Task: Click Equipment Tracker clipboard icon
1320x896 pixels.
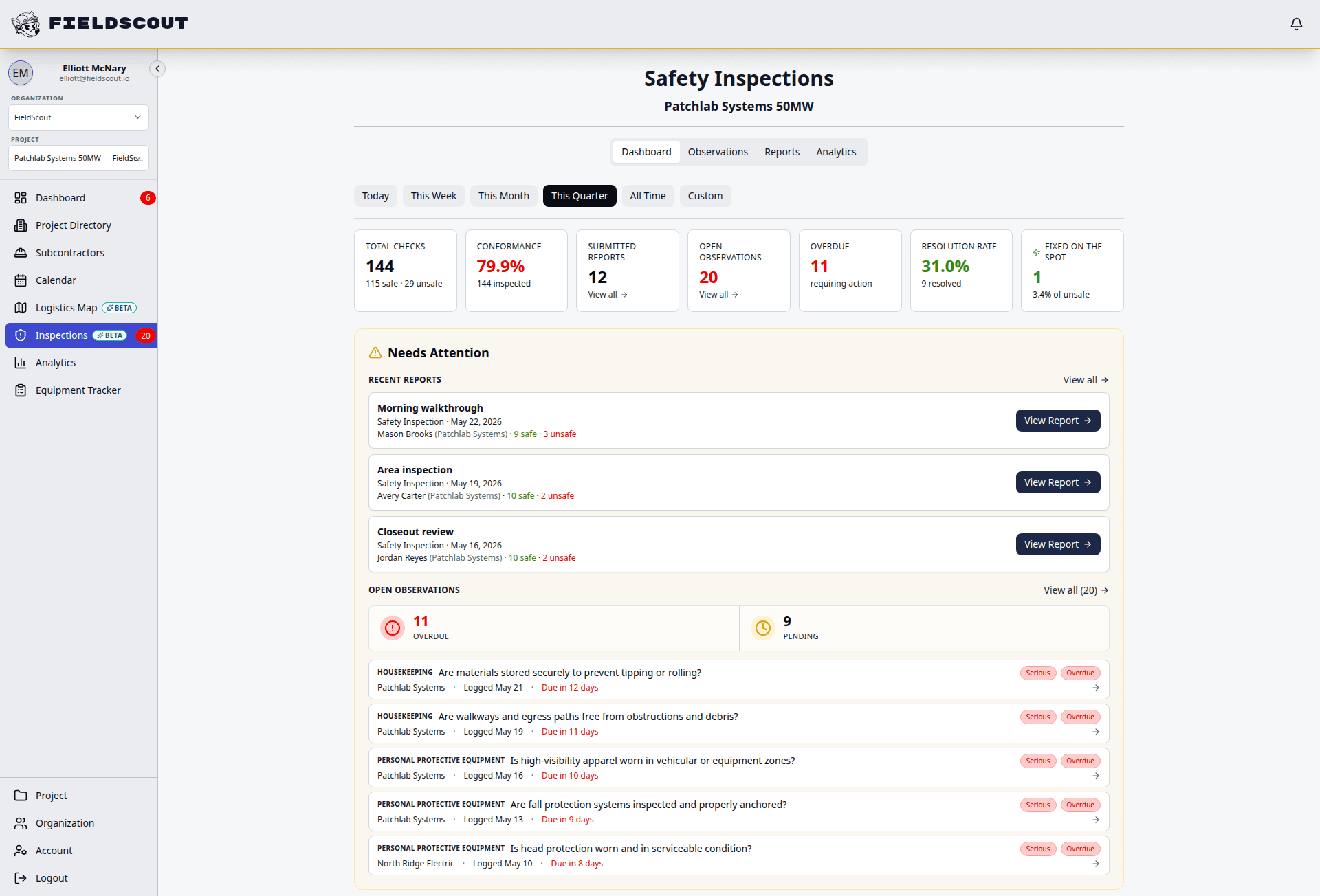Action: click(x=21, y=390)
